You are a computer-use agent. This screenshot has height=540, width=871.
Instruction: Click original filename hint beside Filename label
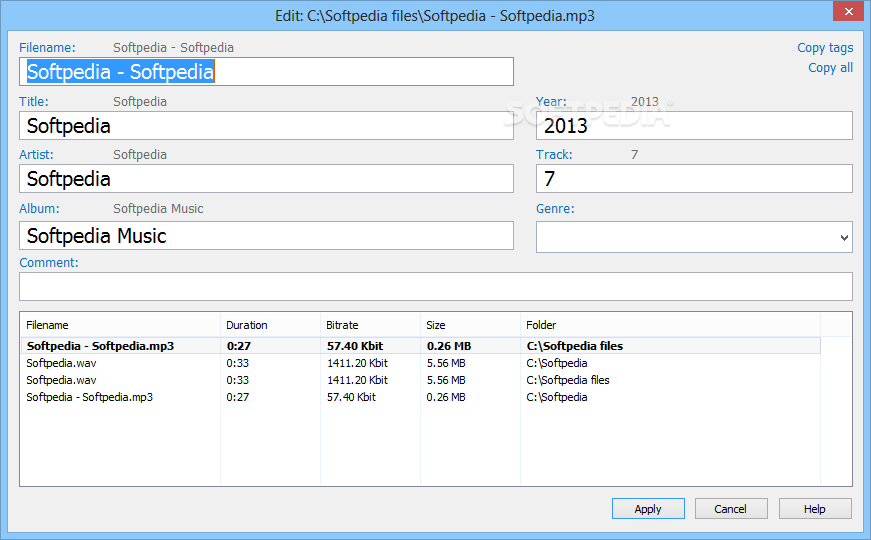(x=173, y=48)
